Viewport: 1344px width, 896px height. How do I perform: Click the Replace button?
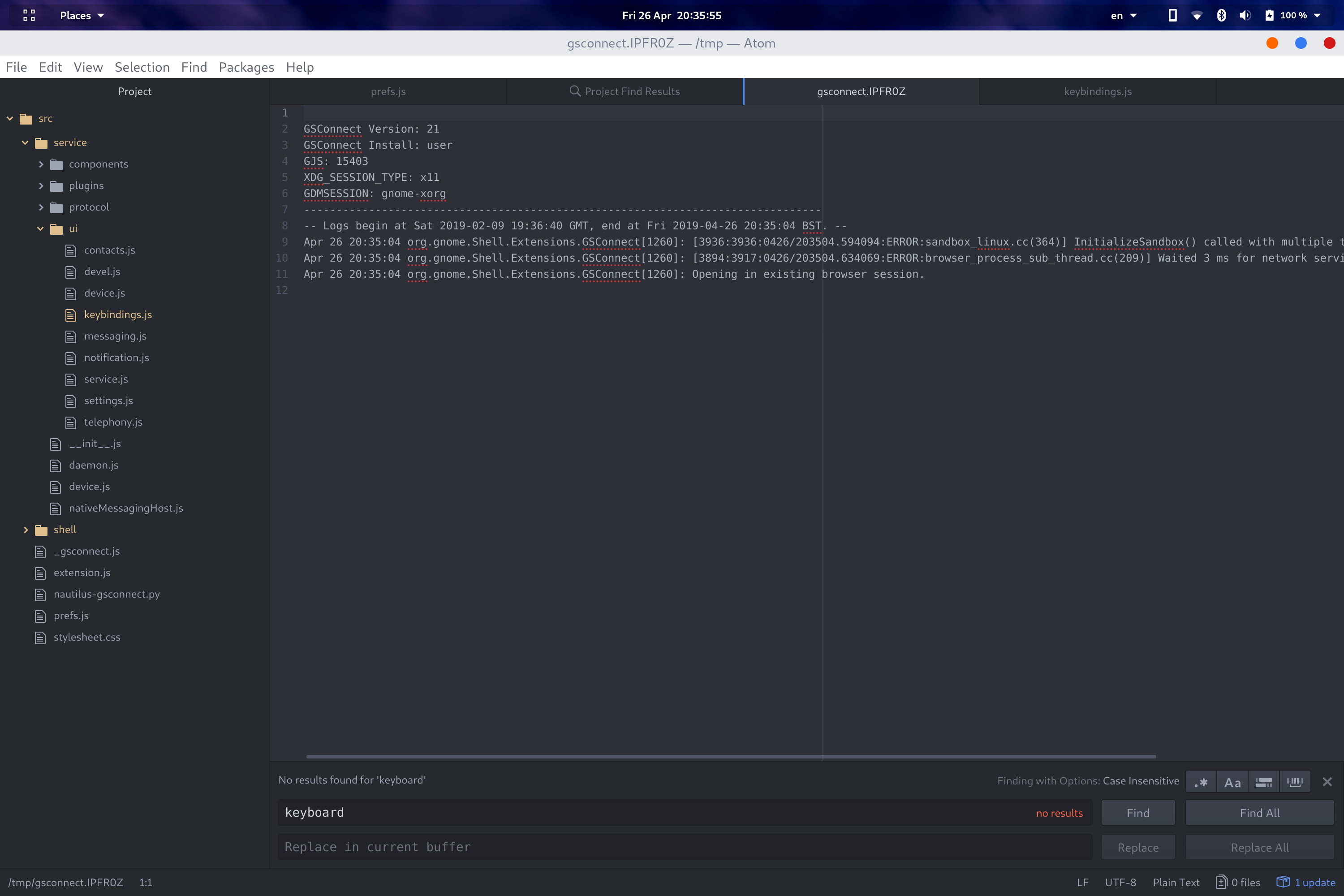tap(1138, 848)
